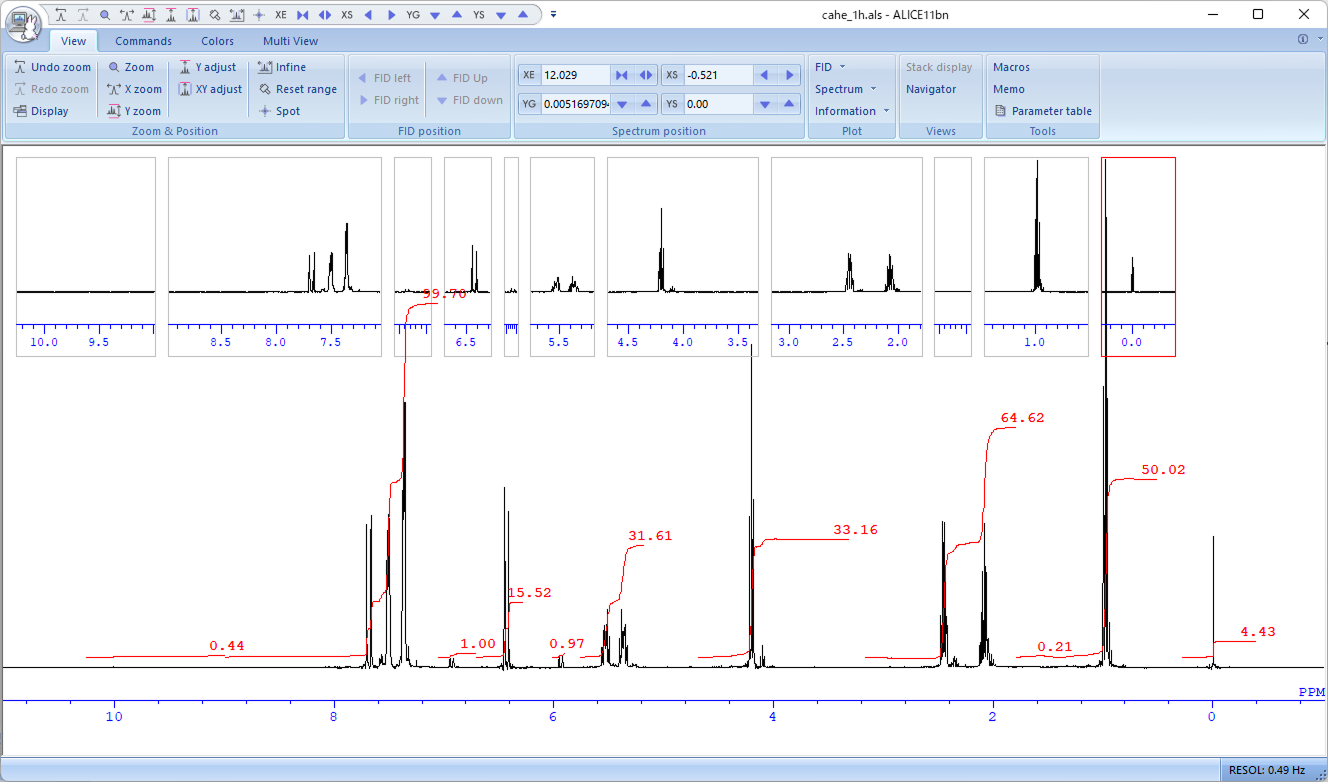
Task: Switch to the Commands tab
Action: pos(143,41)
